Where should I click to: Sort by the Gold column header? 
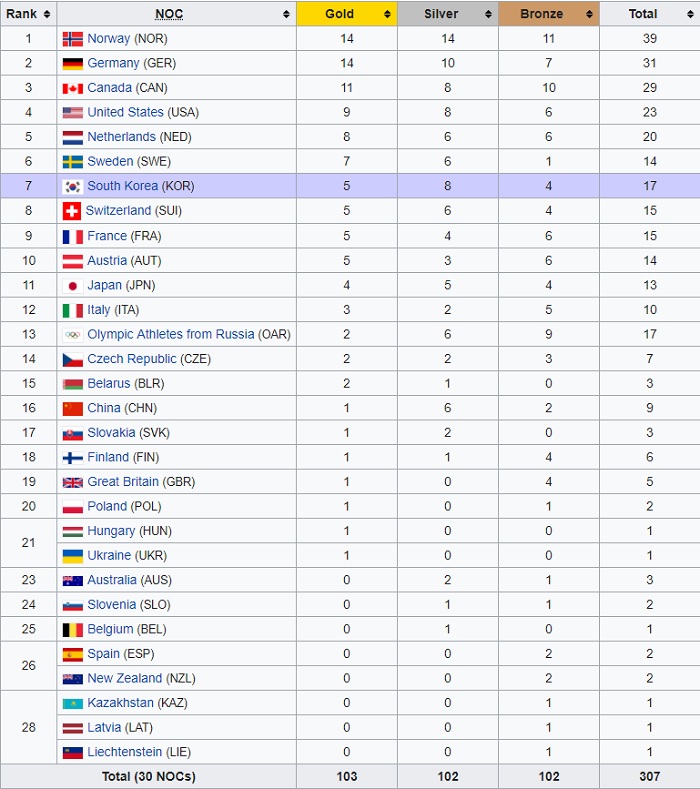point(340,14)
